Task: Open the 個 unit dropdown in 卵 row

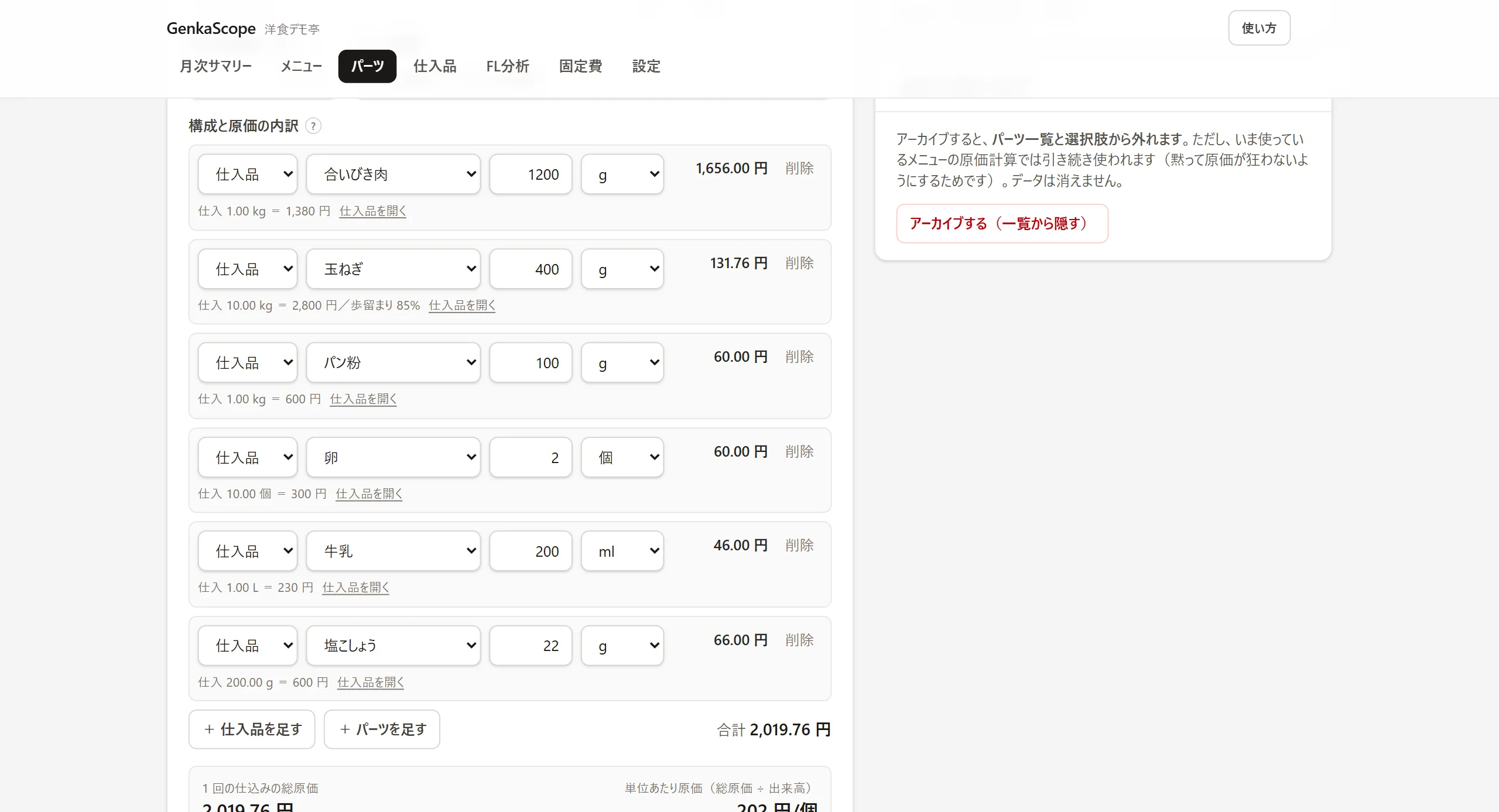Action: (622, 457)
